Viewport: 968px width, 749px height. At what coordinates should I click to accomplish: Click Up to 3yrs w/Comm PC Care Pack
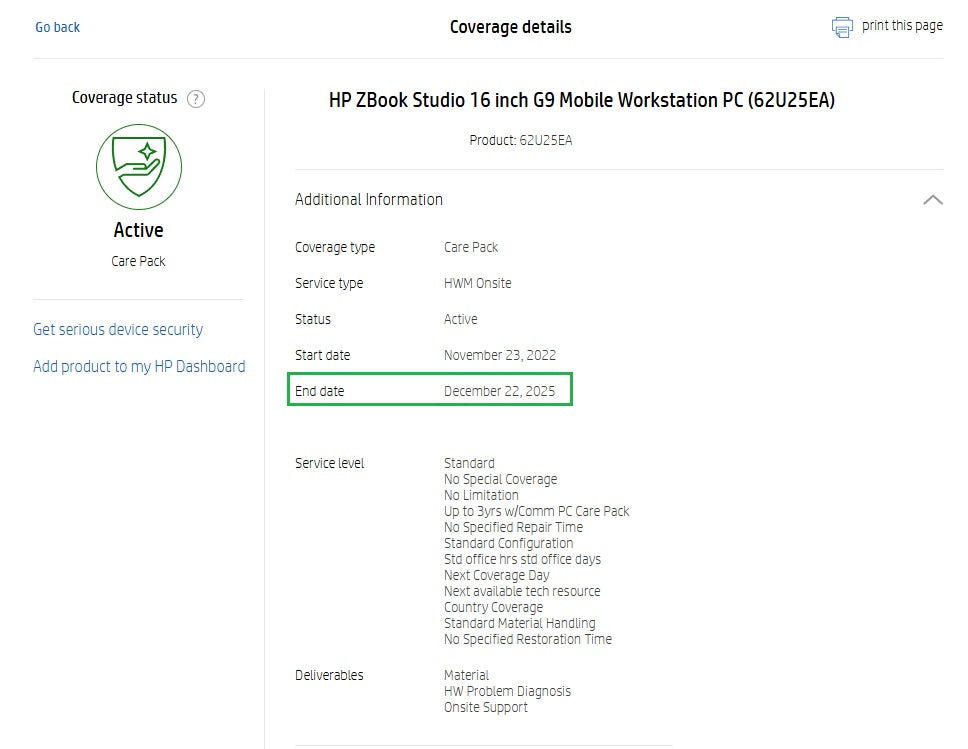(536, 511)
